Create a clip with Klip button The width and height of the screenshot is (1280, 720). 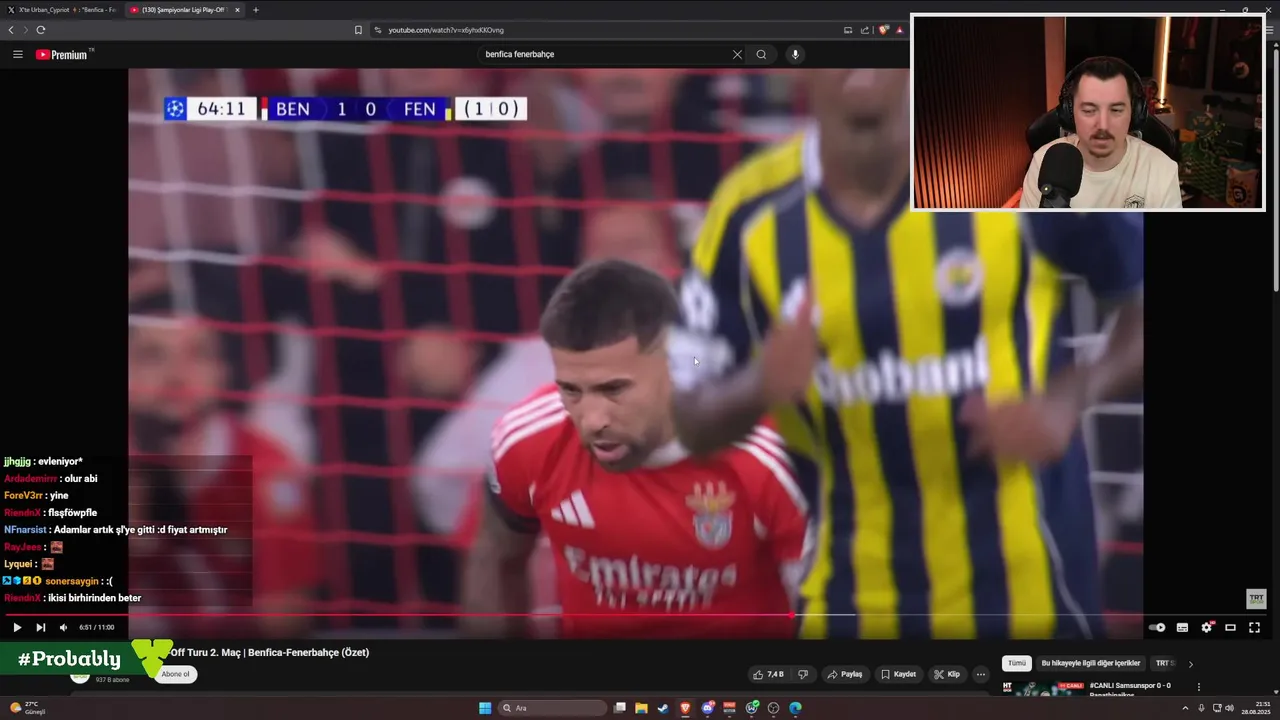[947, 674]
